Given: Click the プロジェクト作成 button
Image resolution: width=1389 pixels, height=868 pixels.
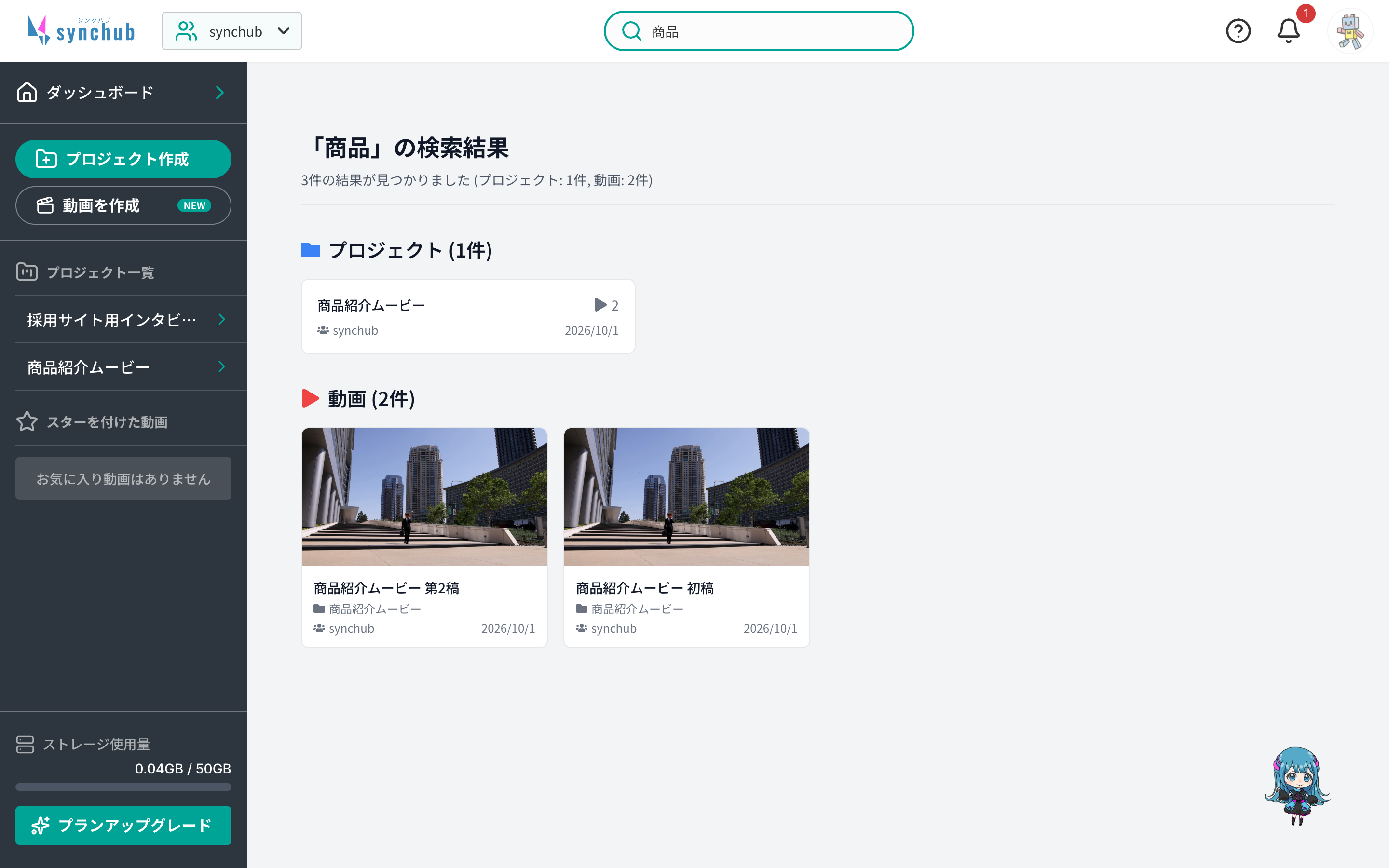Looking at the screenshot, I should (x=123, y=159).
